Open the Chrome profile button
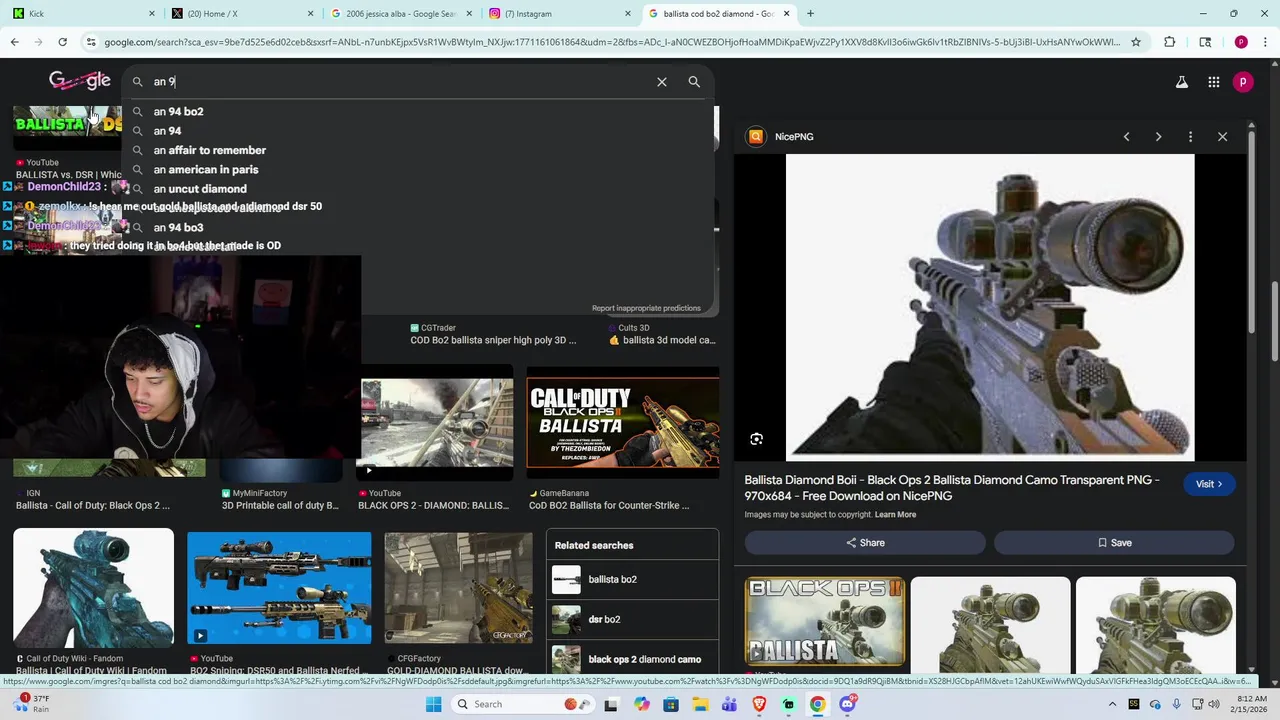1280x720 pixels. tap(1241, 42)
